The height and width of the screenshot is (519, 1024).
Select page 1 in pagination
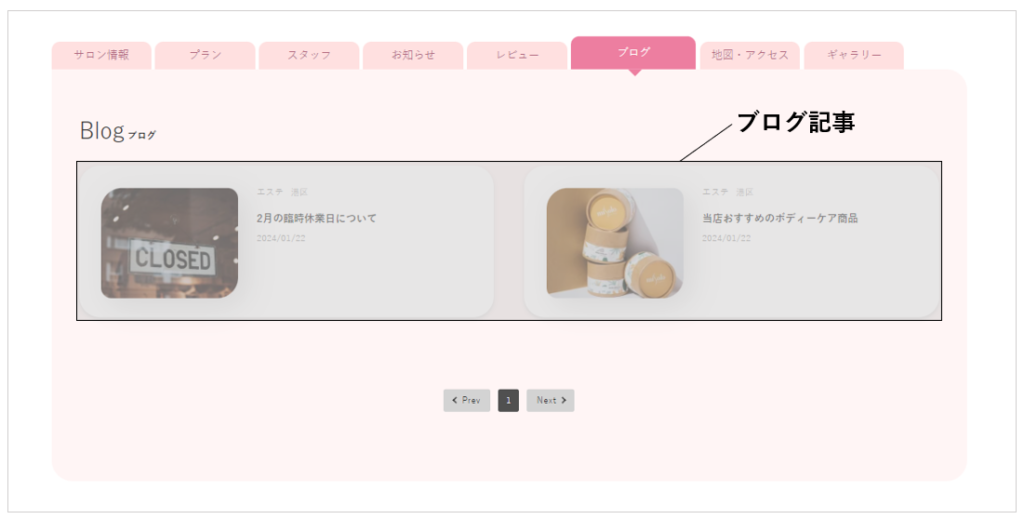(x=508, y=400)
